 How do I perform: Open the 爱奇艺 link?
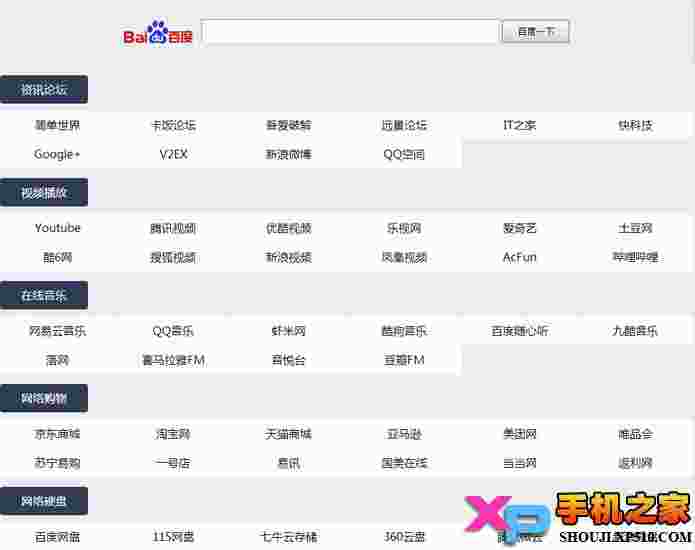(519, 228)
